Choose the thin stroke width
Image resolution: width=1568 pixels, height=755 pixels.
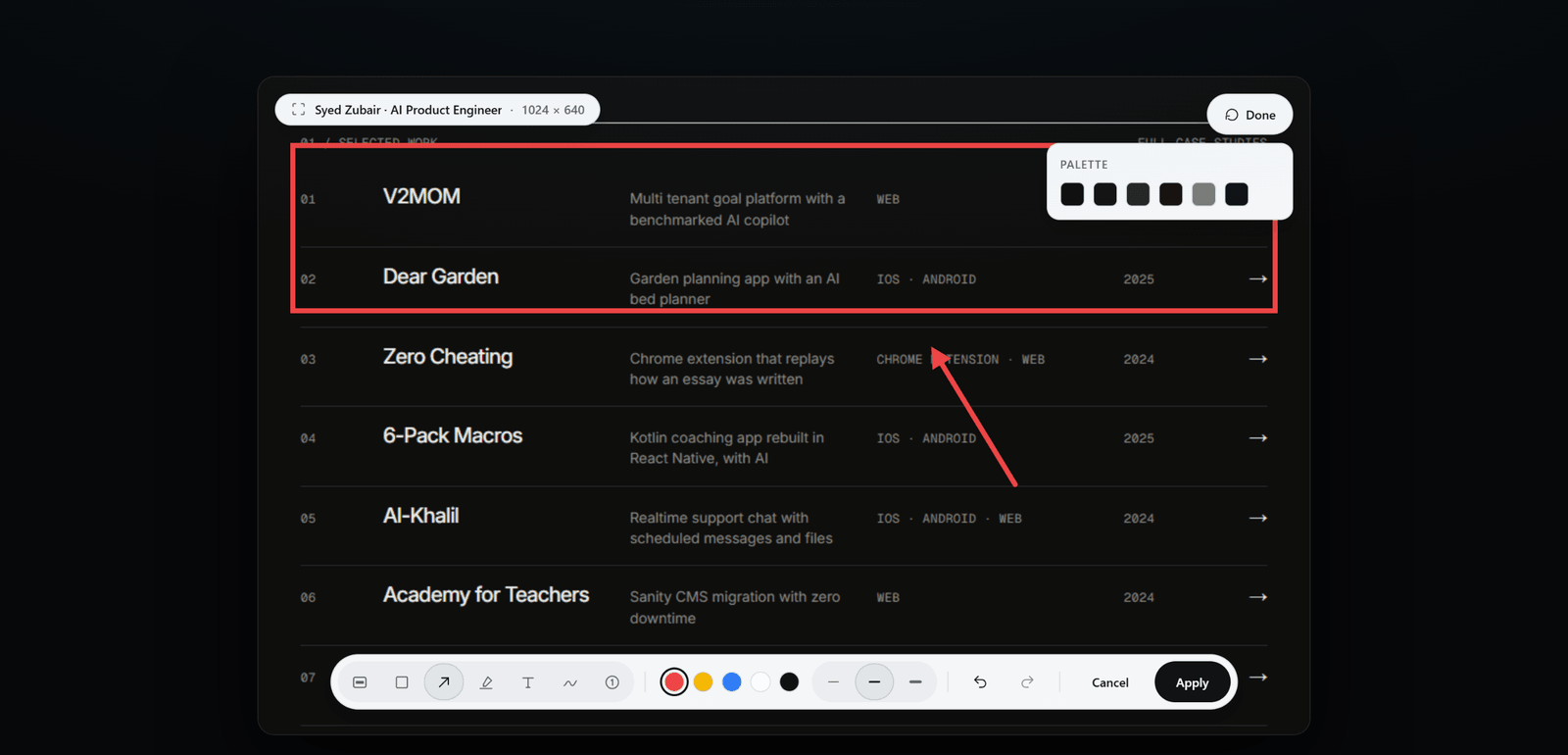click(x=833, y=682)
